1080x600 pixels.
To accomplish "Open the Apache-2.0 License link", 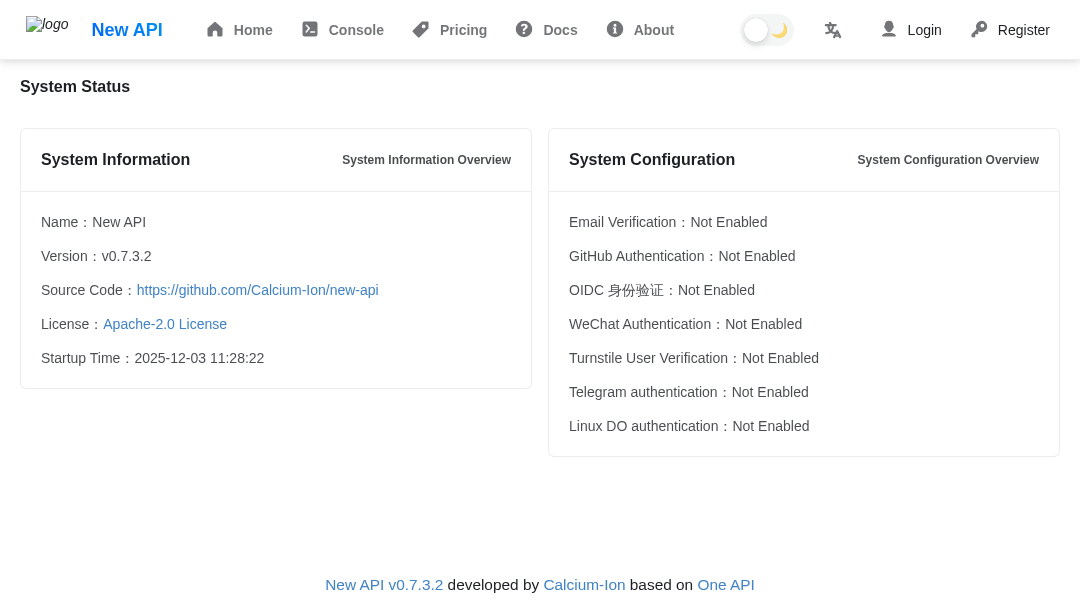I will [x=165, y=324].
